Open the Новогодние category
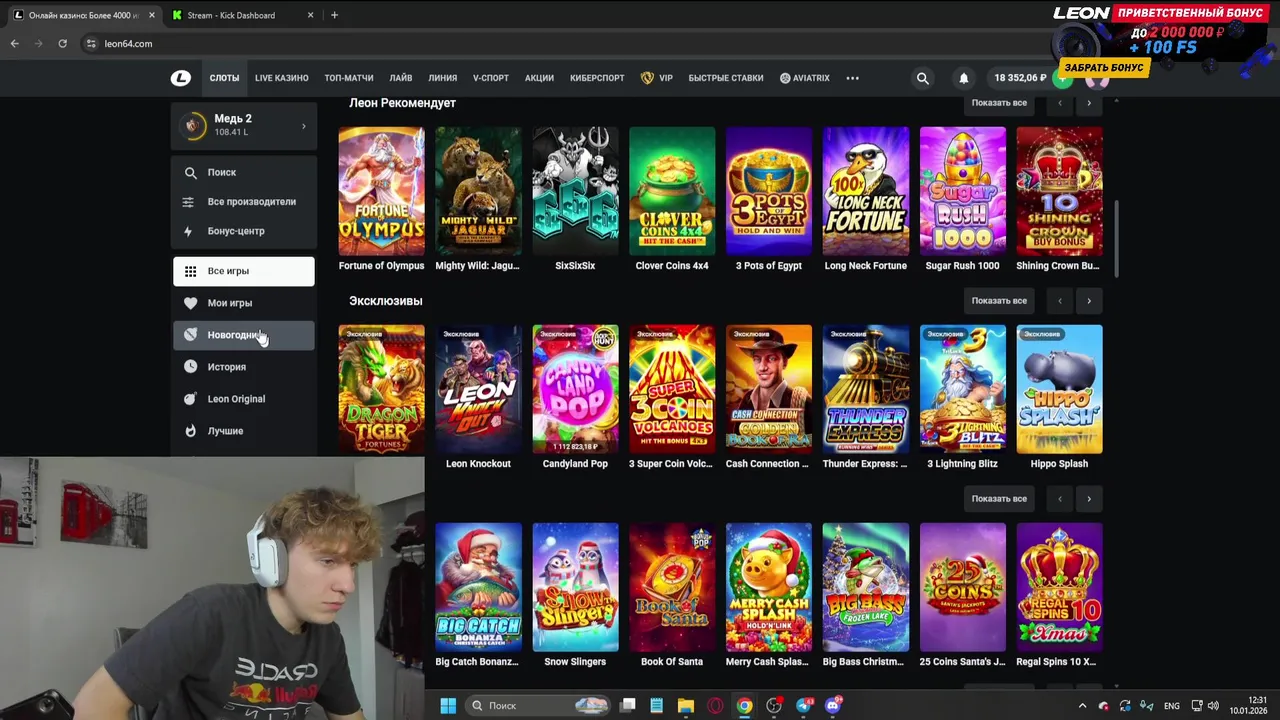This screenshot has height=720, width=1280. [244, 335]
